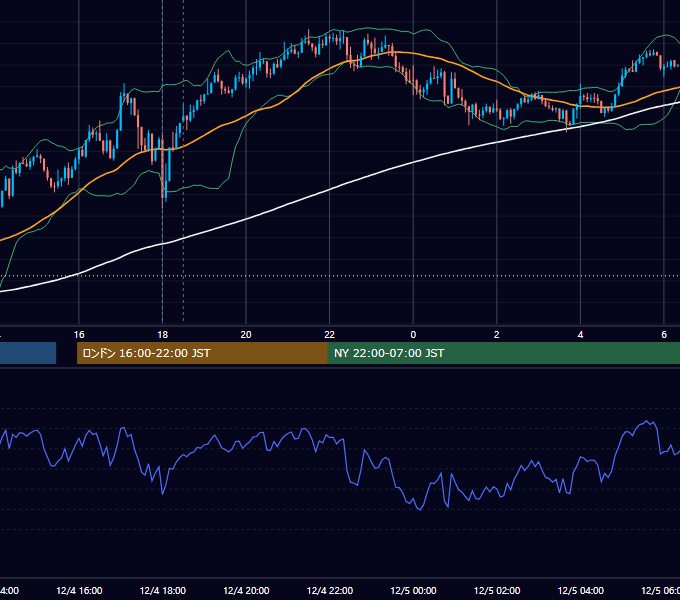Click the 0 hour axis label

pos(413,335)
